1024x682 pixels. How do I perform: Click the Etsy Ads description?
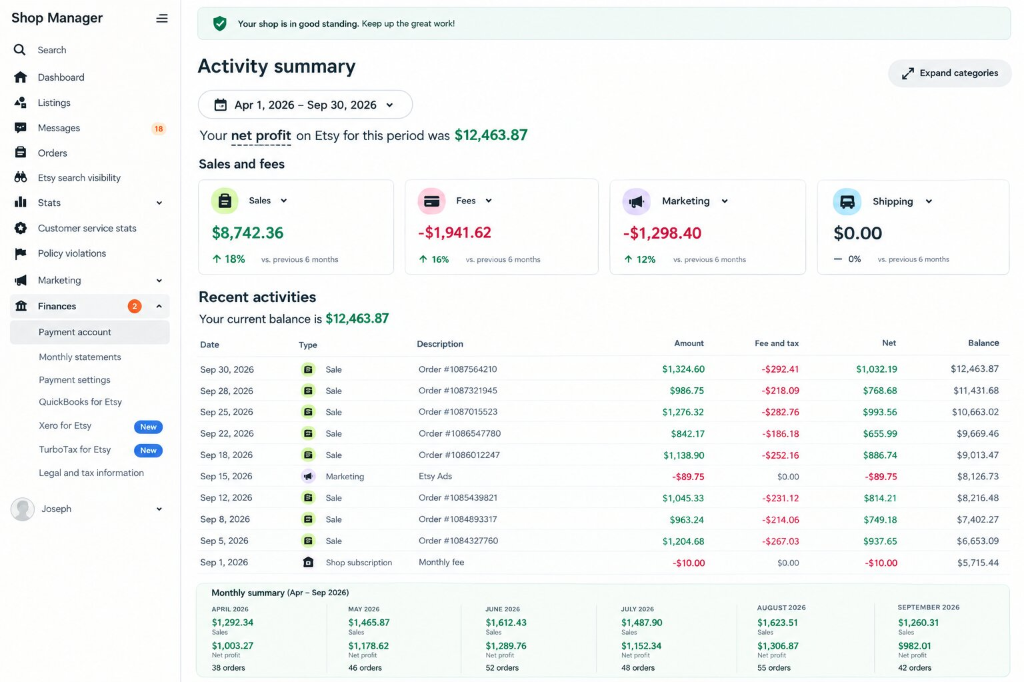click(x=435, y=476)
